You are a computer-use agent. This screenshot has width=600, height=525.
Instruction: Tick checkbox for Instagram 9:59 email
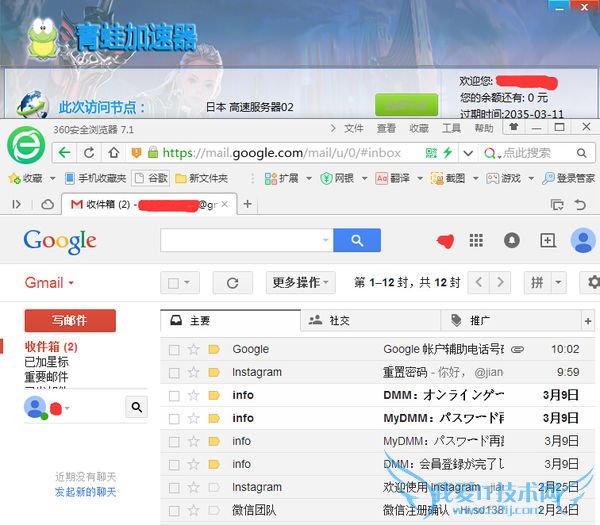pyautogui.click(x=174, y=373)
